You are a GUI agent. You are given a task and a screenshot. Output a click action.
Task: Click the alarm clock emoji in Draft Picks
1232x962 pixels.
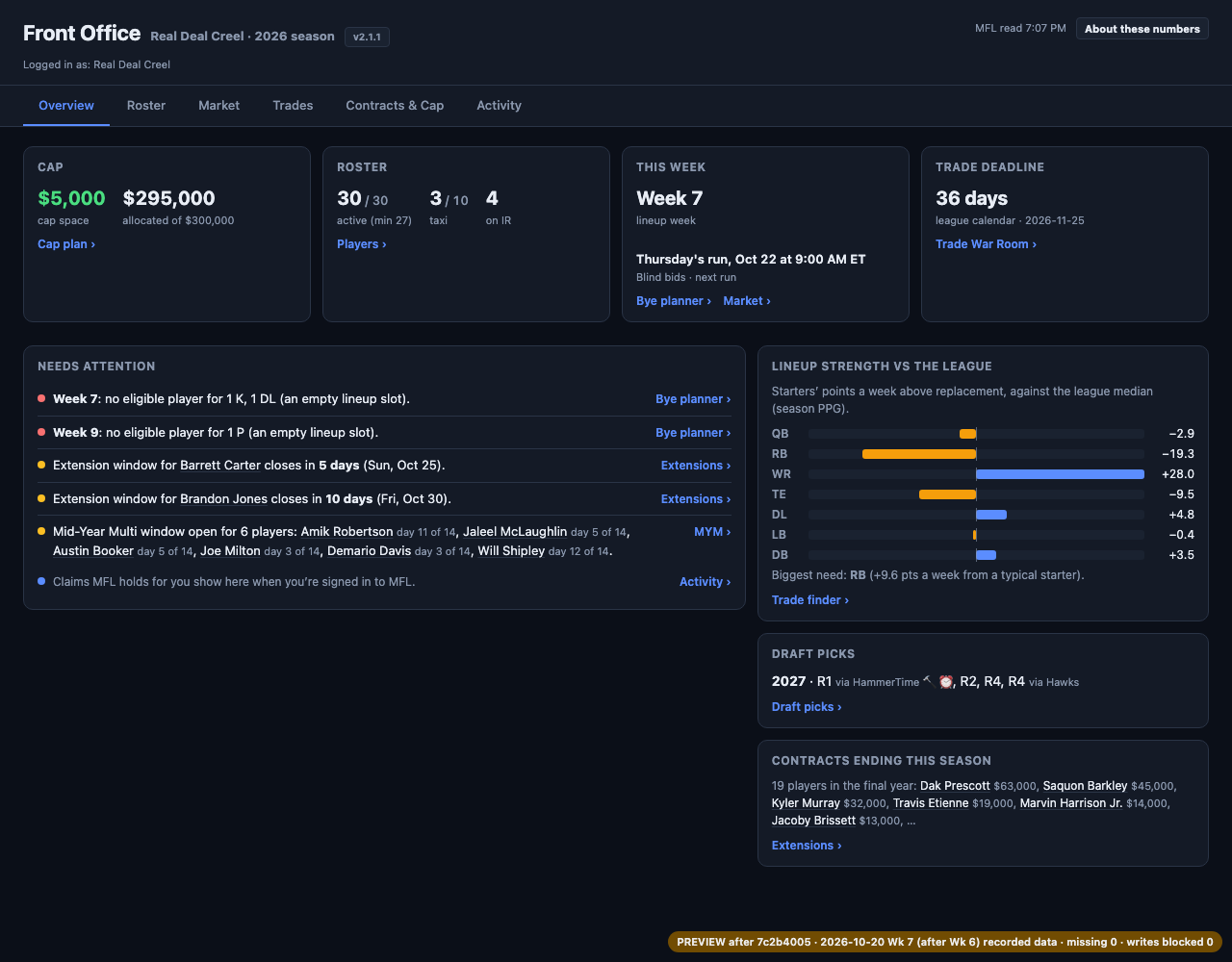point(946,681)
